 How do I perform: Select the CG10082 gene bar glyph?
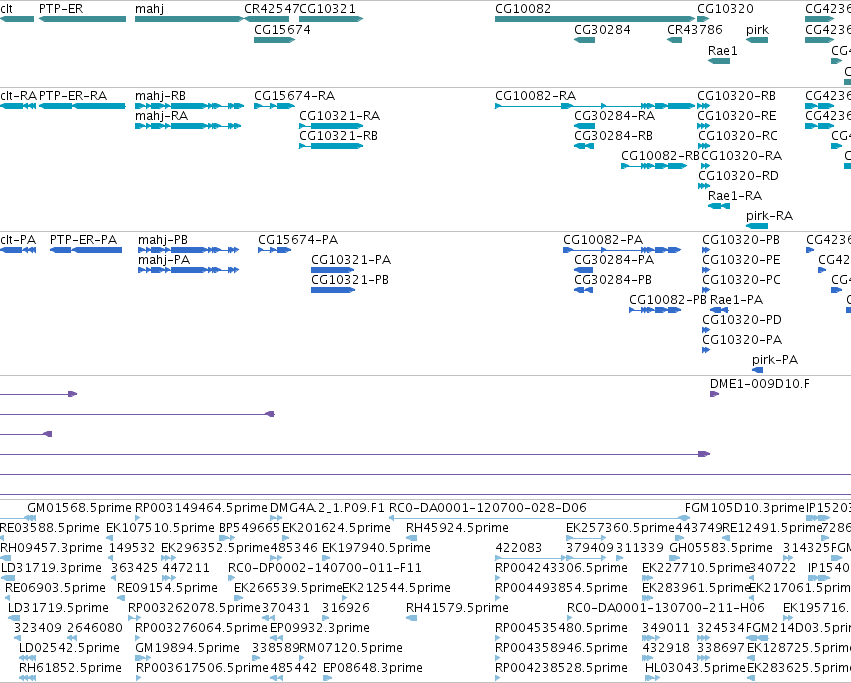[x=595, y=19]
